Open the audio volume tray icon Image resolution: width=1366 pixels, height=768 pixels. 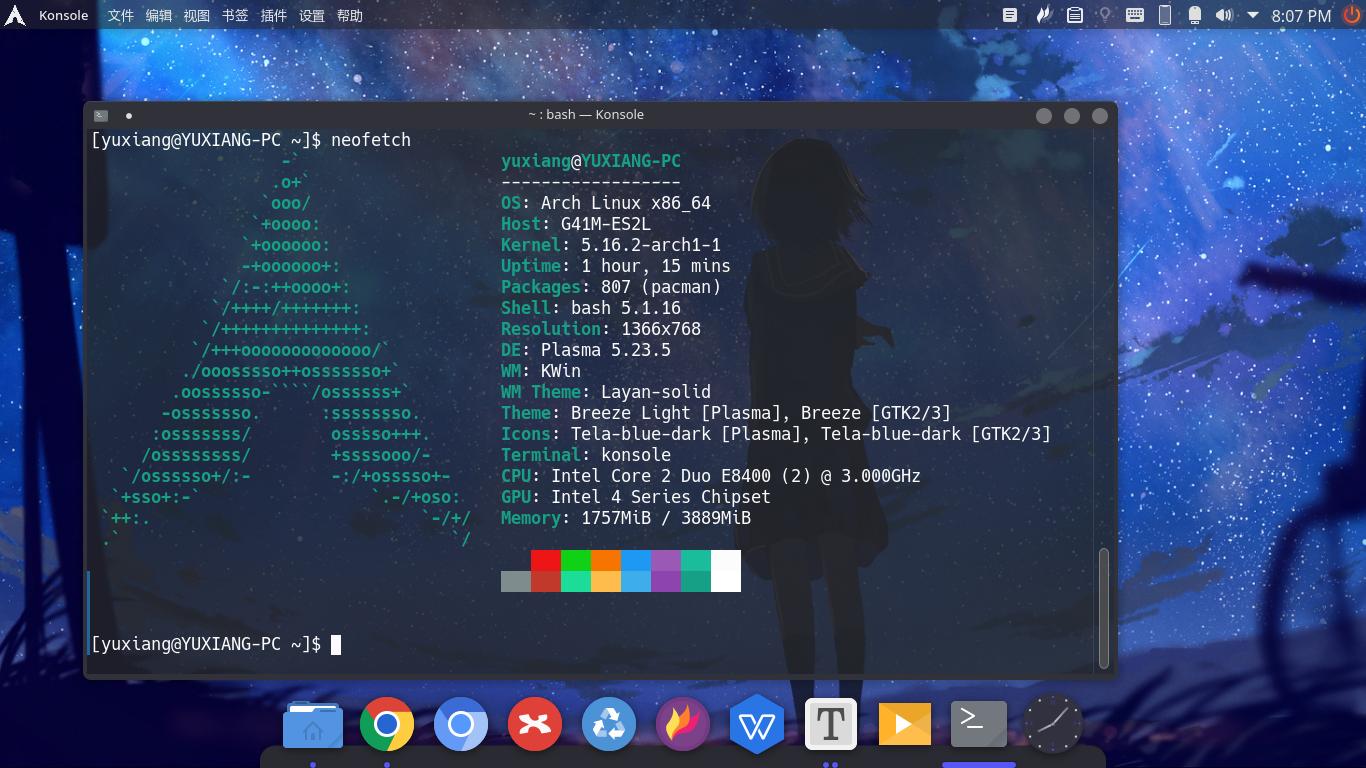coord(1224,15)
